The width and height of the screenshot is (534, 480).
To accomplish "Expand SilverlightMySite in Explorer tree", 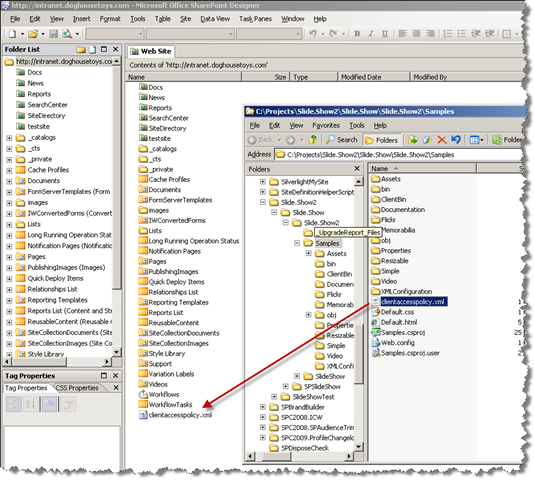I will (263, 182).
